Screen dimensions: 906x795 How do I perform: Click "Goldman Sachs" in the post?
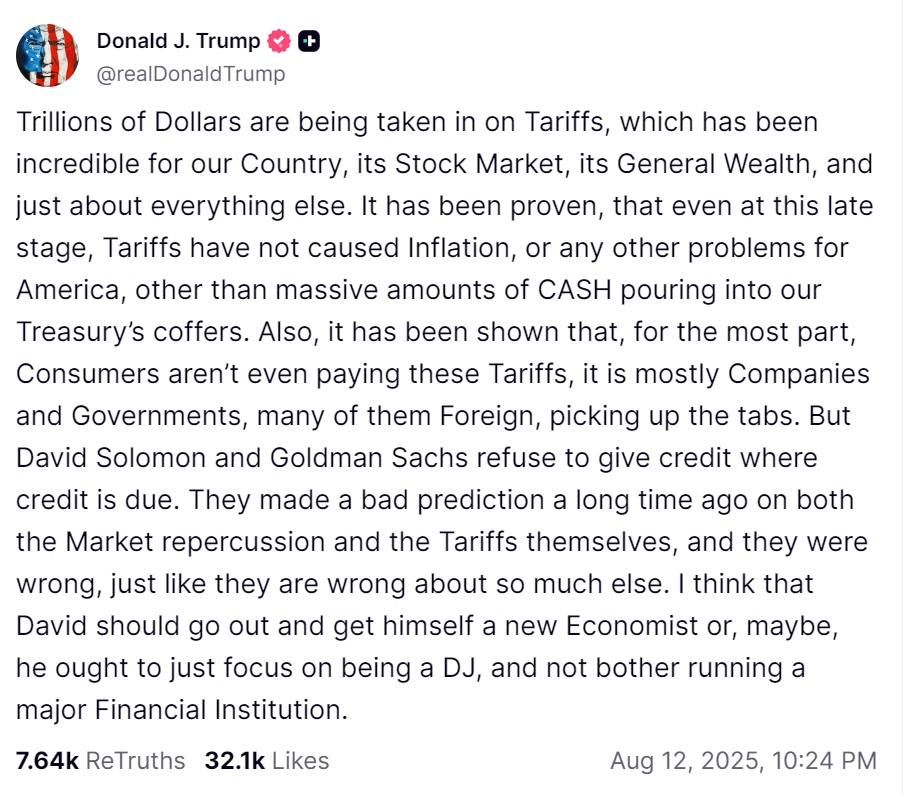pos(351,458)
